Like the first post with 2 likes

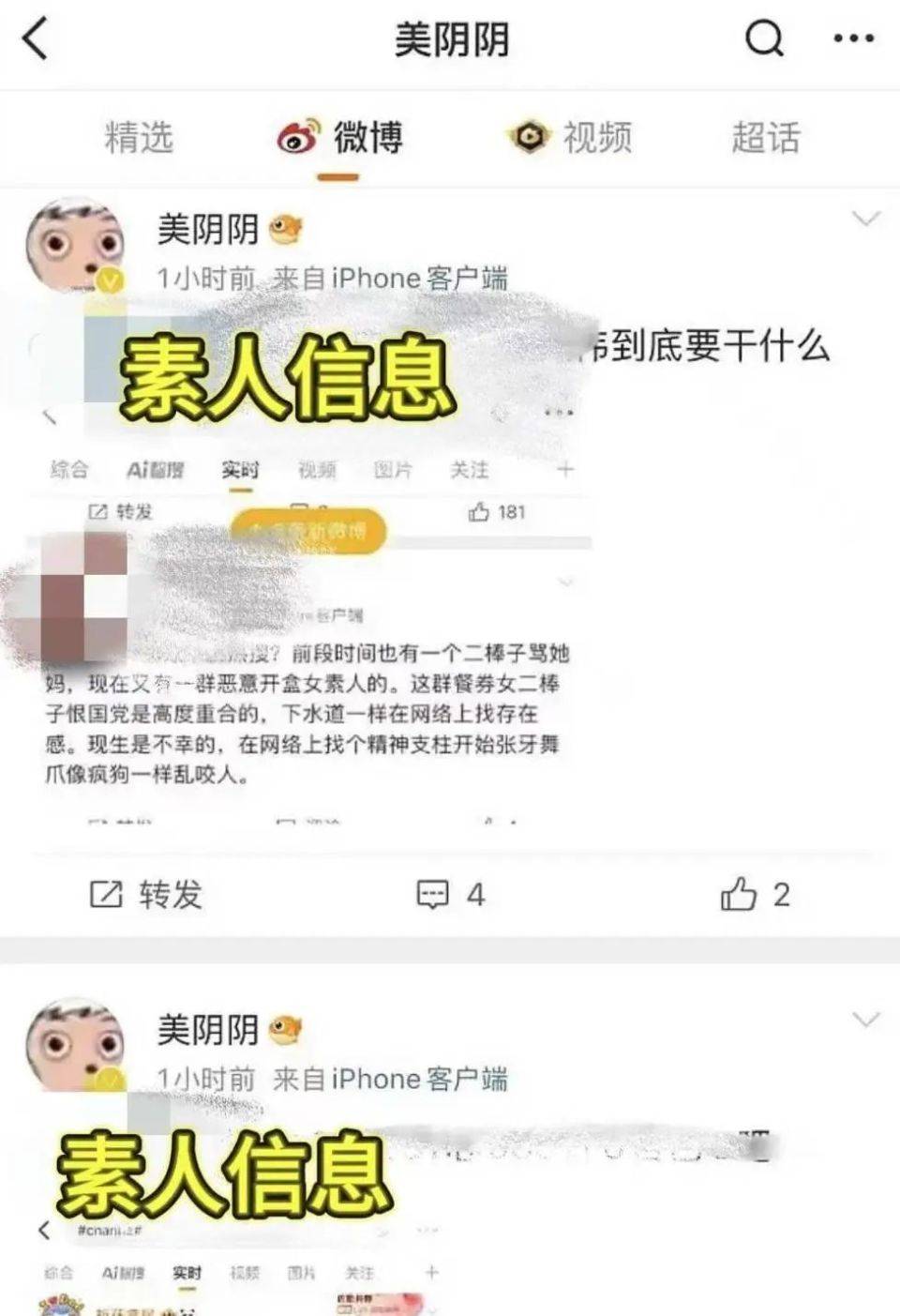756,895
